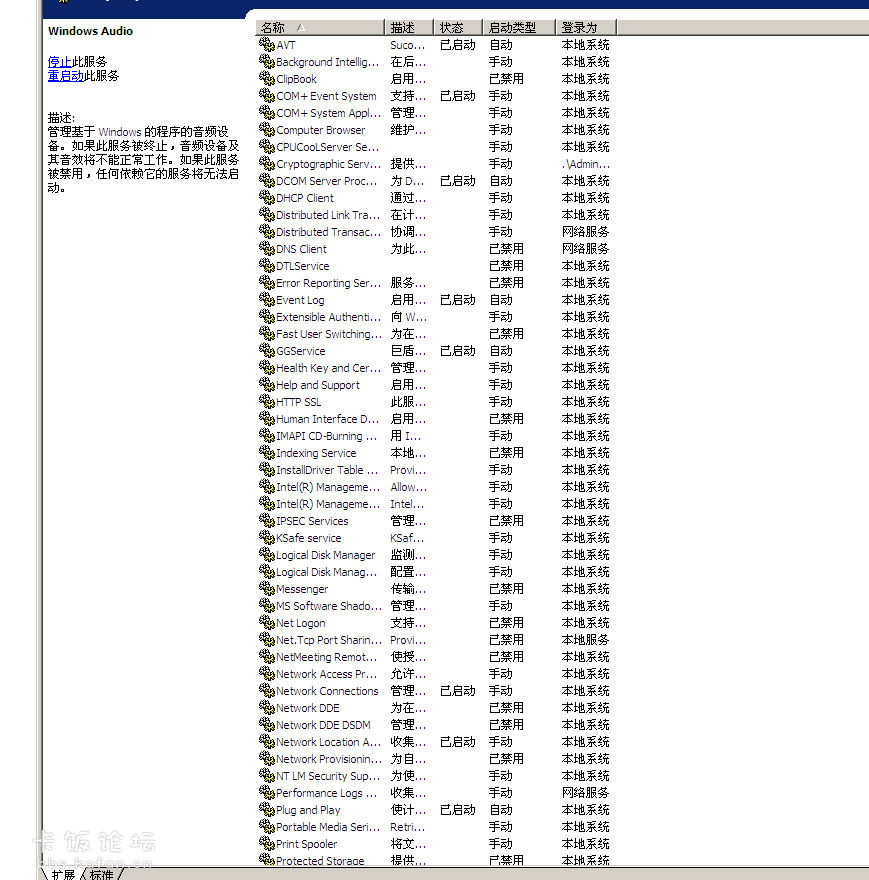Click 已启动 status in GGService row
This screenshot has width=869, height=880.
[x=458, y=351]
